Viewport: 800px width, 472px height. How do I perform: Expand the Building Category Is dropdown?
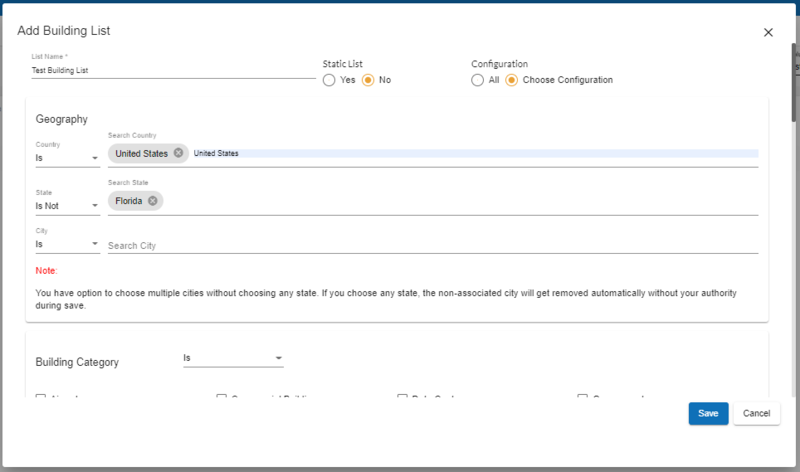(233, 358)
